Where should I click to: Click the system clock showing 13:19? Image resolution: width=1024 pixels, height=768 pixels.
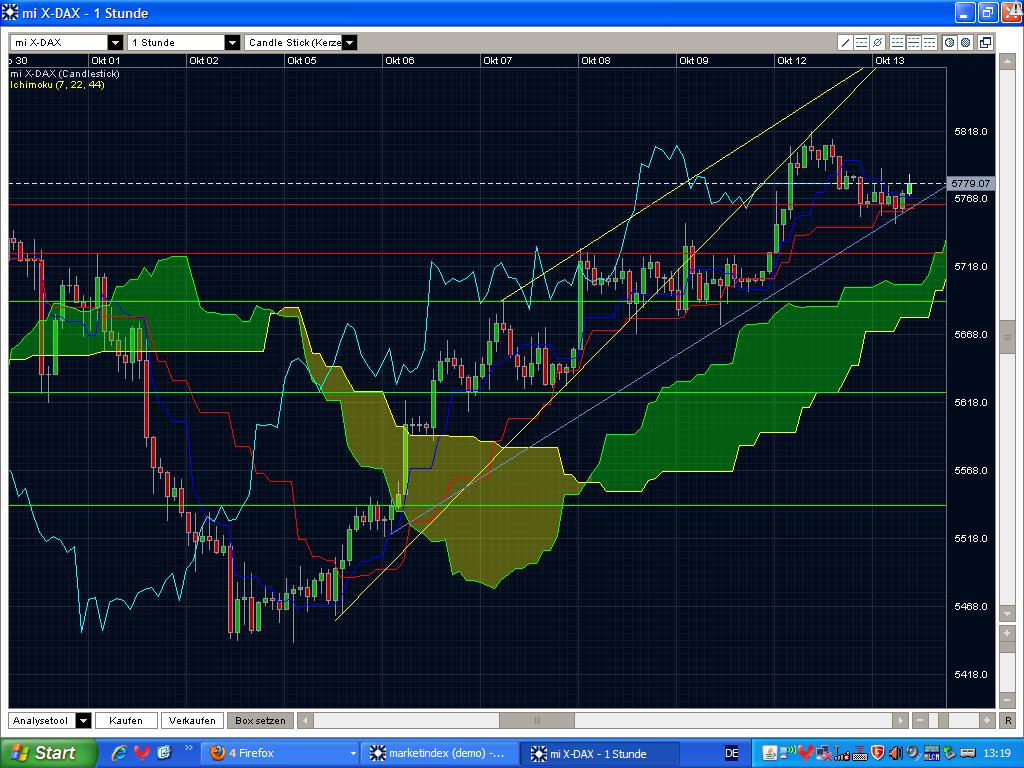pos(997,753)
